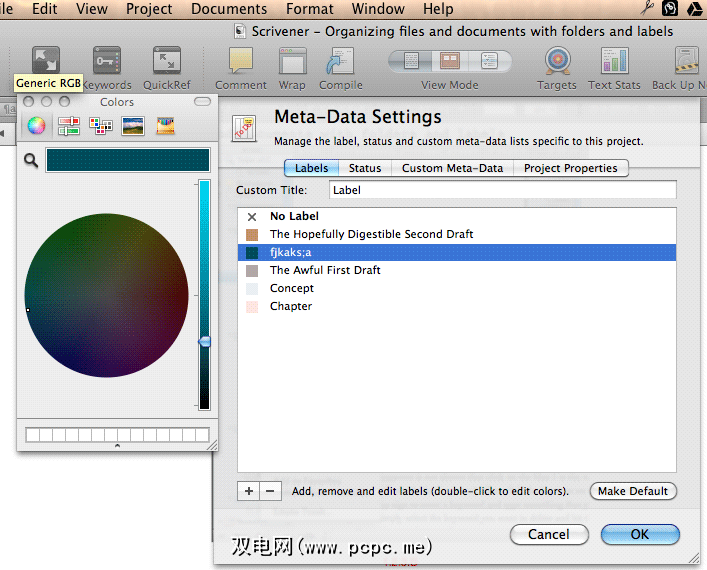707x570 pixels.
Task: Open the QuickRef toolbar icon
Action: point(167,60)
